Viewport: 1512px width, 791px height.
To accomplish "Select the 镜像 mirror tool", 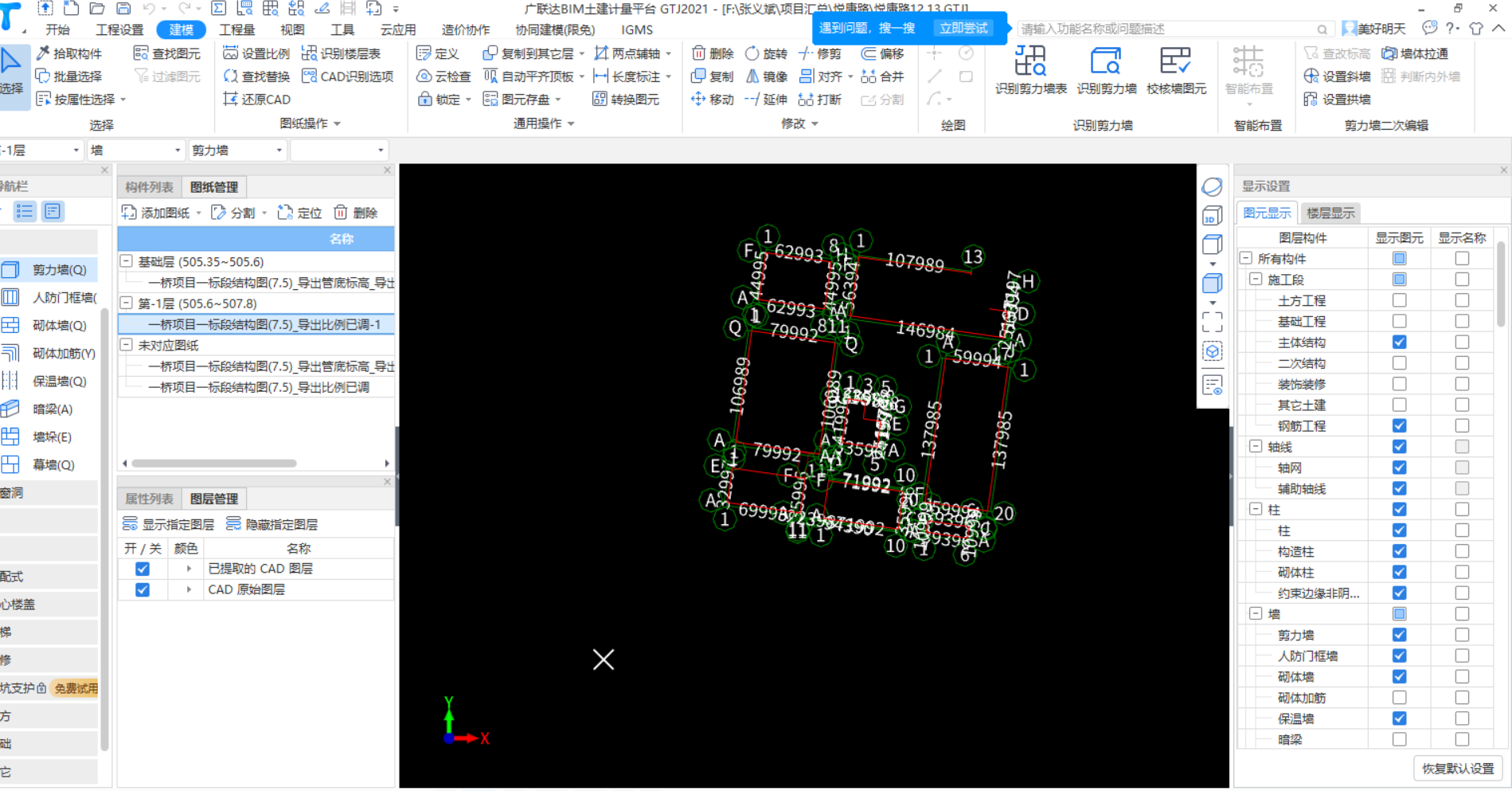I will tap(766, 76).
